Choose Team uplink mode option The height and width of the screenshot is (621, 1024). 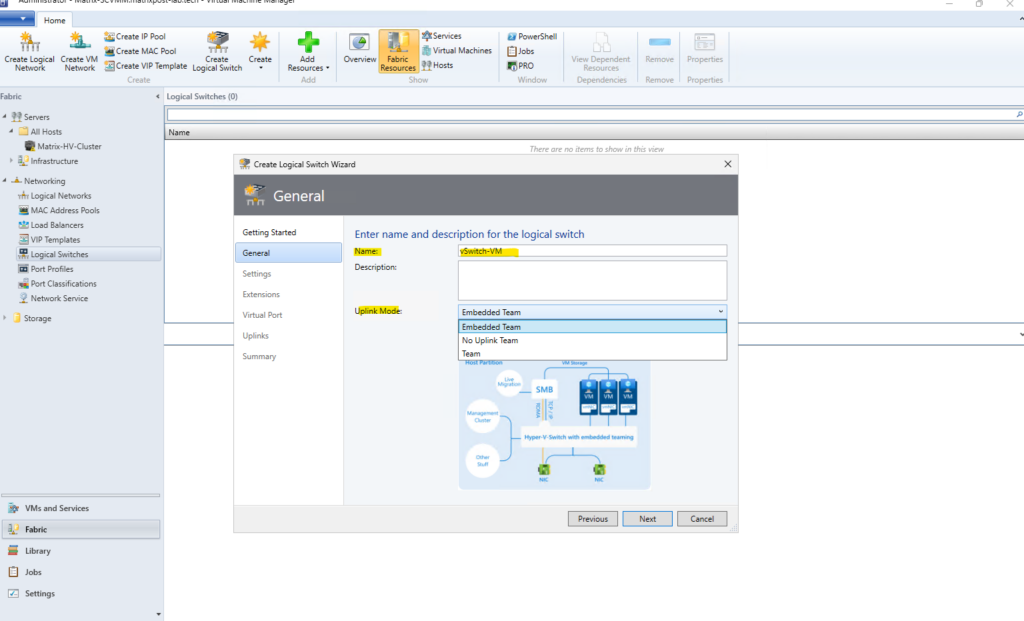click(x=592, y=353)
